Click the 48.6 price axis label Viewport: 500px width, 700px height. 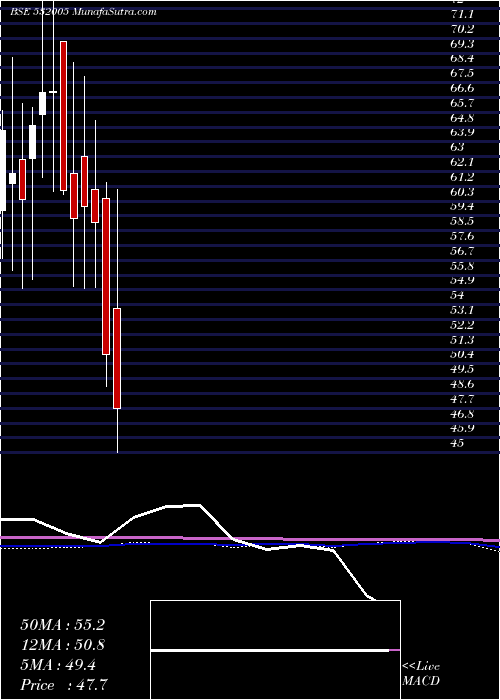[x=462, y=383]
